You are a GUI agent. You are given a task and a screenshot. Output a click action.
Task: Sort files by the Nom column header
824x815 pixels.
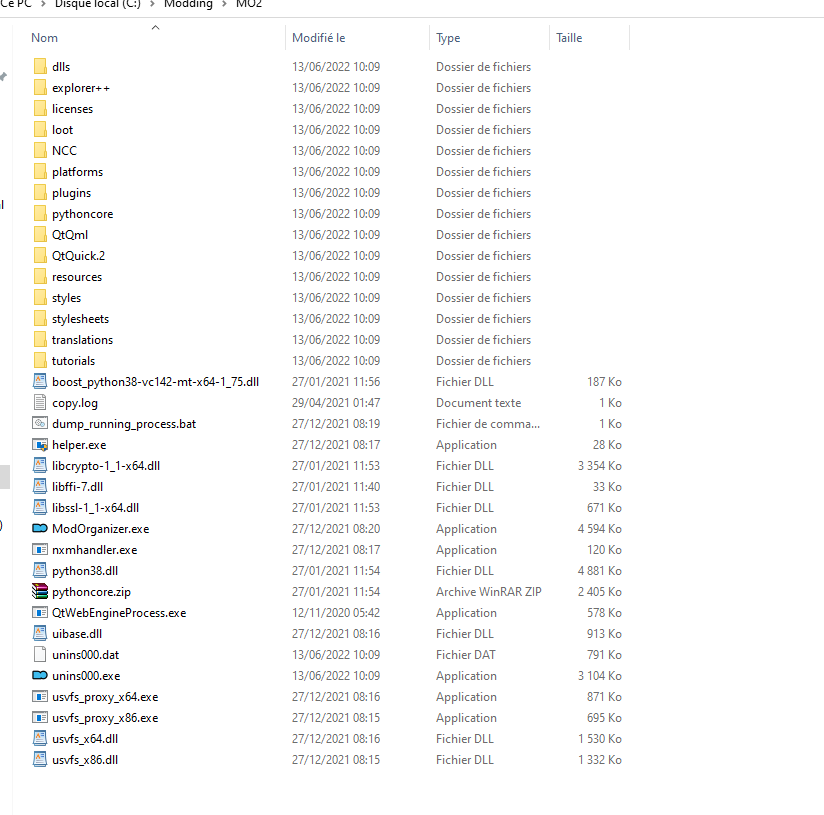[x=44, y=38]
